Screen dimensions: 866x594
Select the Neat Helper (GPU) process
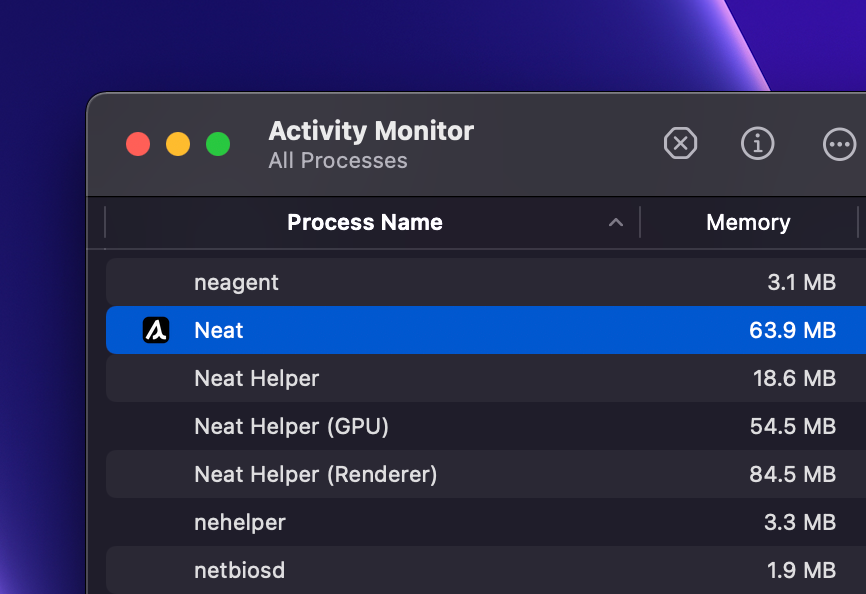292,426
